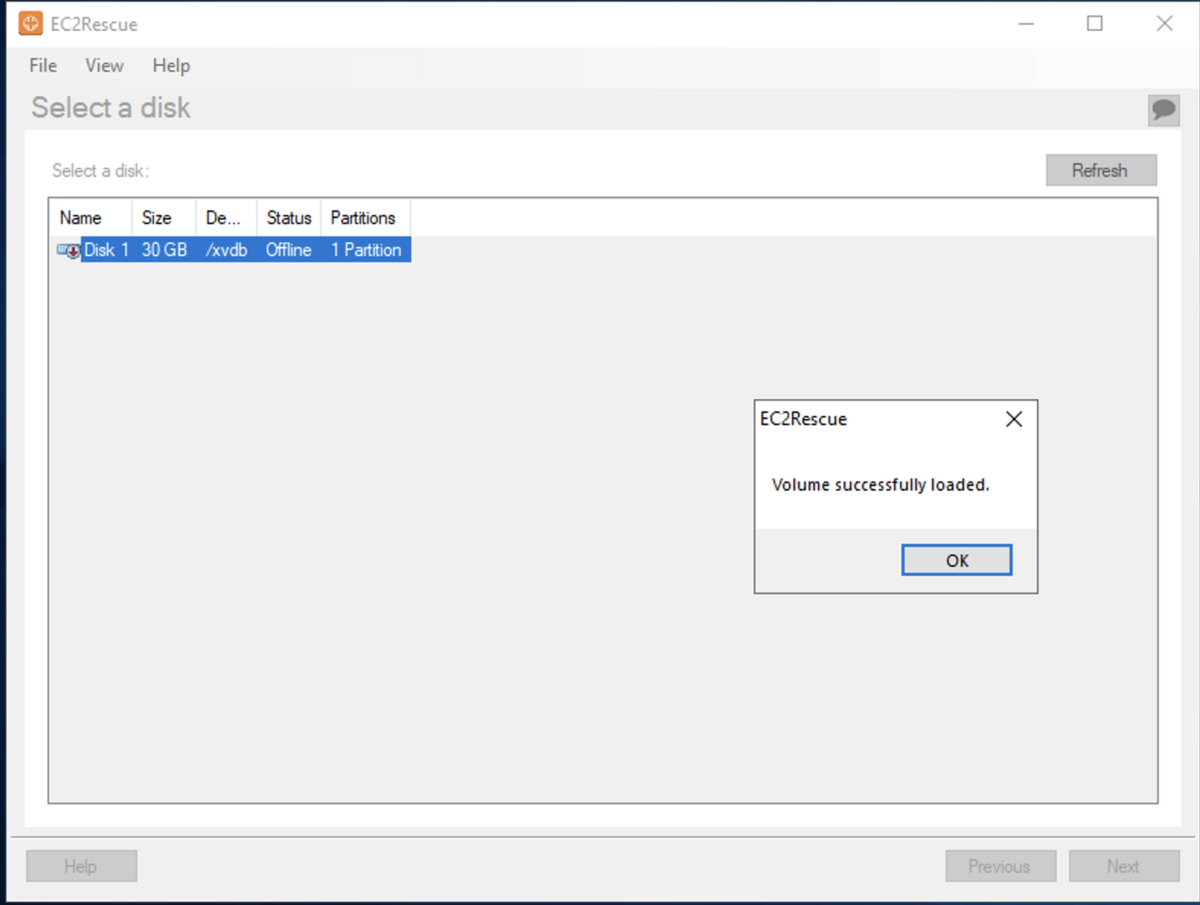Click the Next button
Viewport: 1200px width, 905px height.
pyautogui.click(x=1123, y=866)
